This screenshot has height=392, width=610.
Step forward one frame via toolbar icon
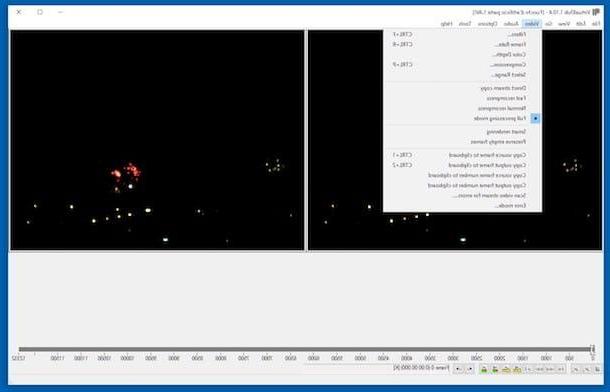coord(539,369)
